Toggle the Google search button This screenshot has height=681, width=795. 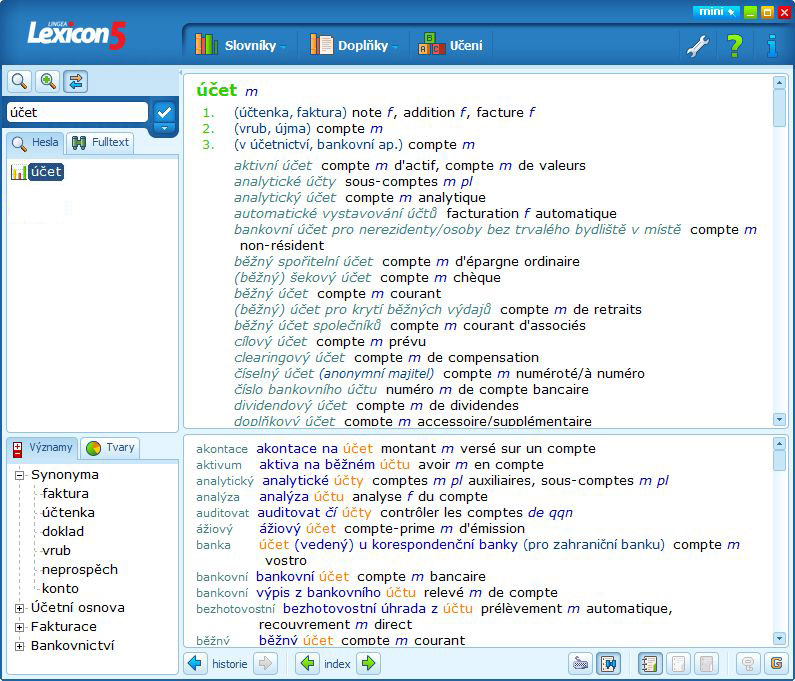(x=776, y=663)
